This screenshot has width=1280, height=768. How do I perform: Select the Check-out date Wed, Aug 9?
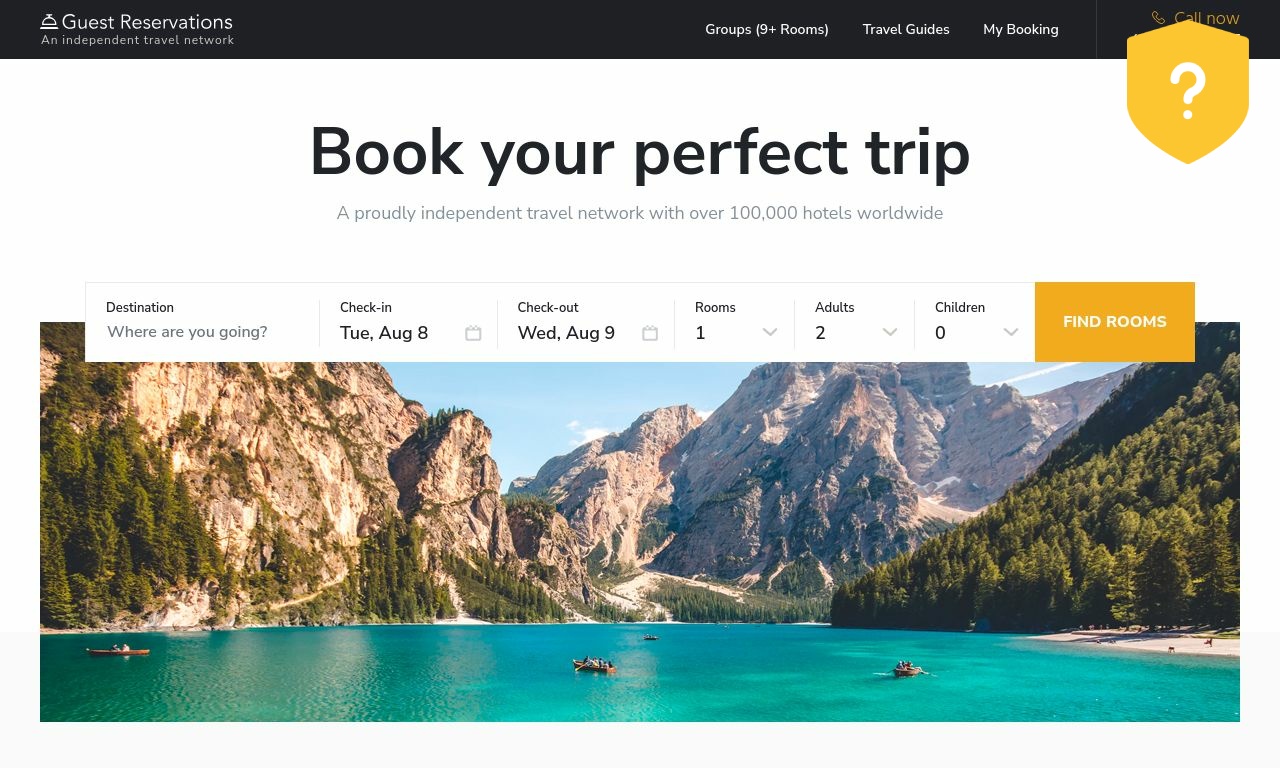click(x=566, y=333)
